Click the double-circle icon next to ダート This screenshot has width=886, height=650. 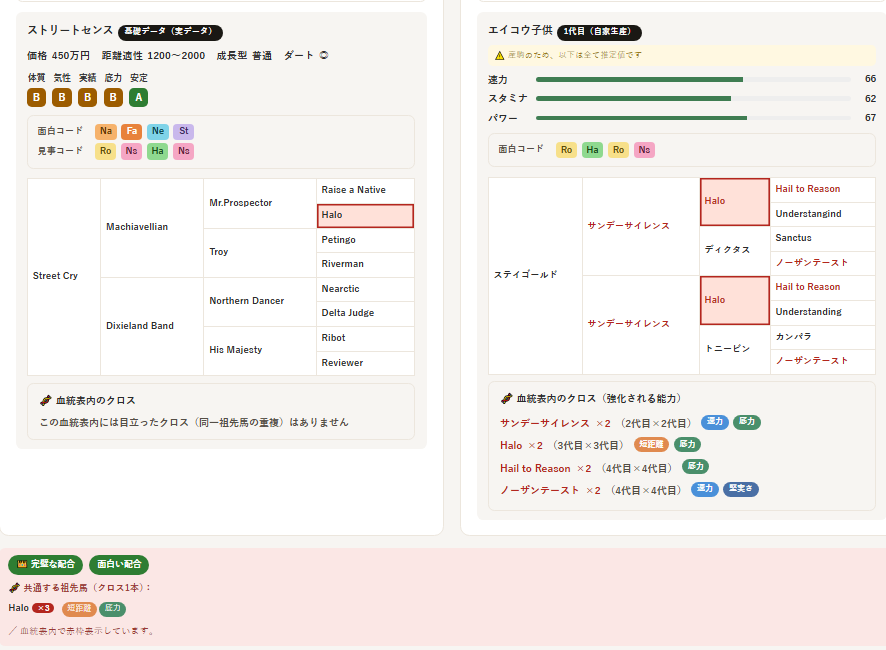(x=324, y=55)
